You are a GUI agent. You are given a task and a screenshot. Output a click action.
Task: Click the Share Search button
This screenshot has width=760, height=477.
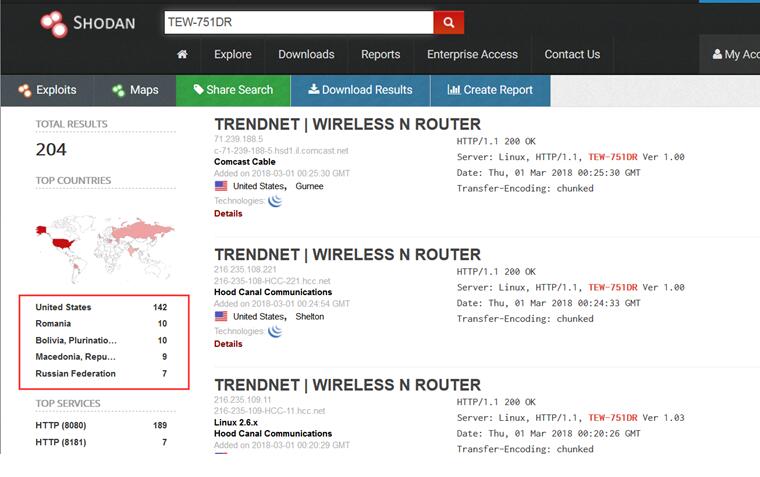233,90
